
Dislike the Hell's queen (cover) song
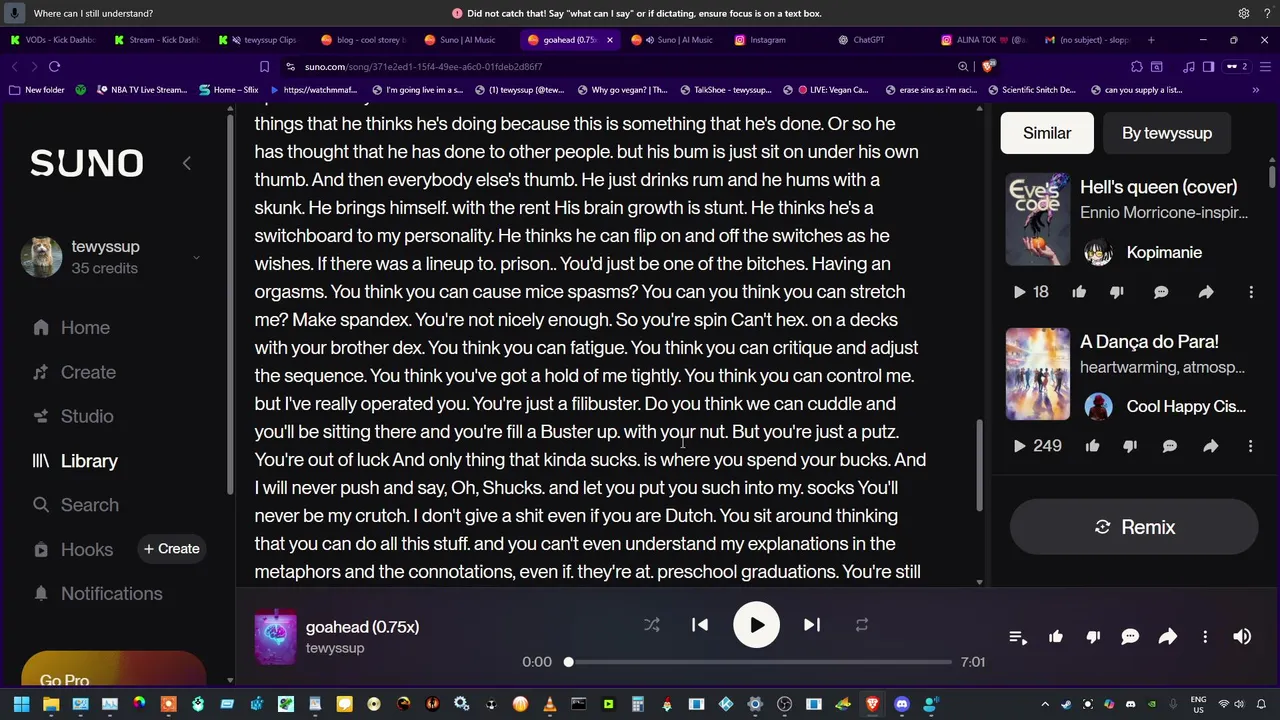point(1117,292)
